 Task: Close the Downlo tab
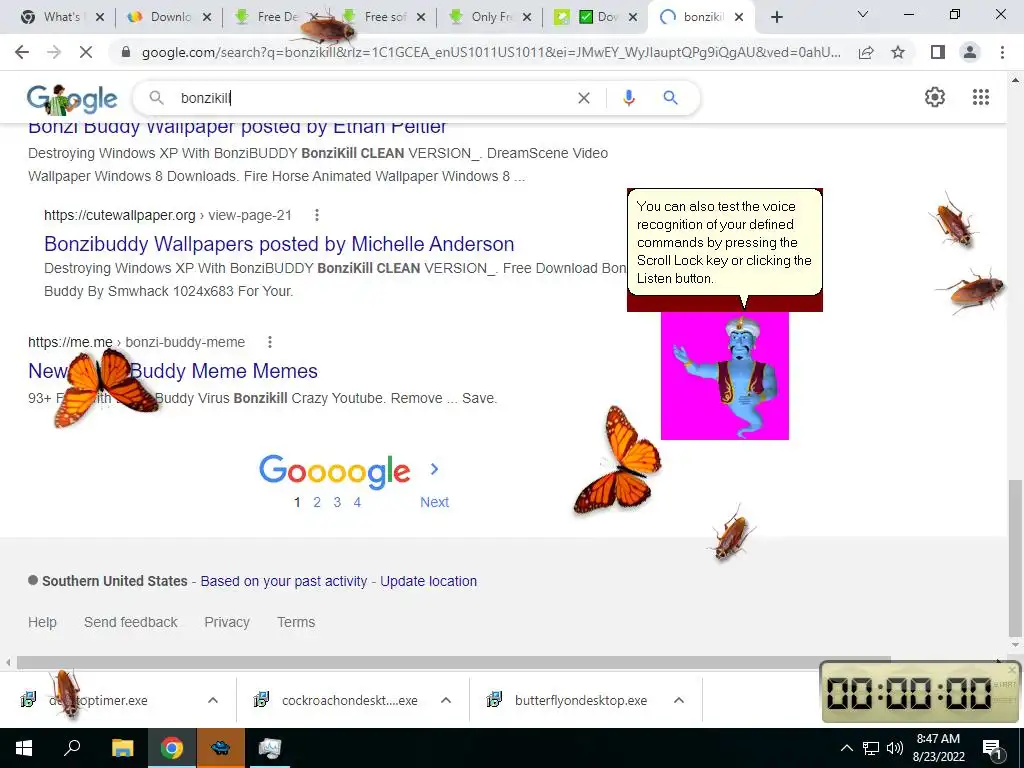(x=206, y=17)
